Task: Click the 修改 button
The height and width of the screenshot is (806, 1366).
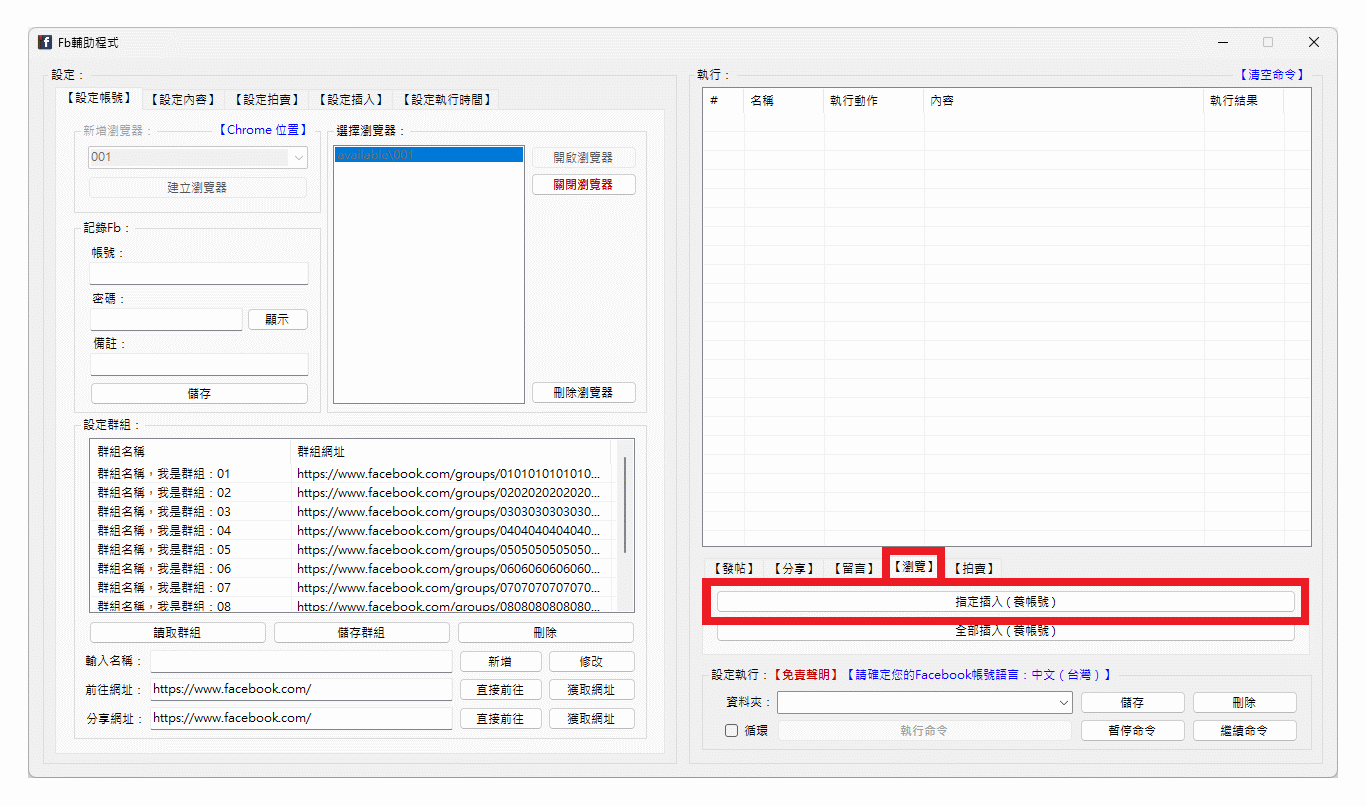Action: pyautogui.click(x=591, y=662)
